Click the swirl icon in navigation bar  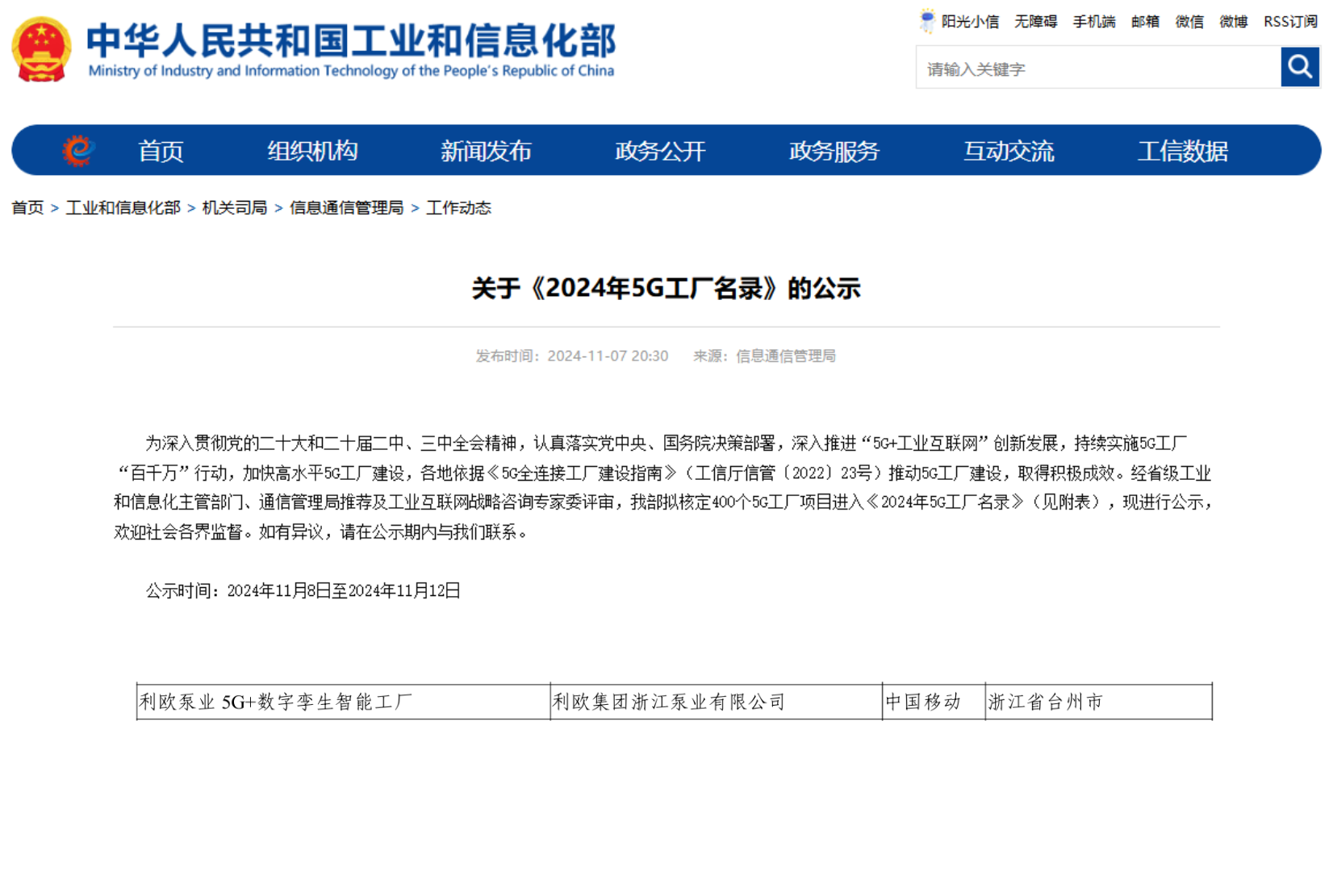(78, 151)
